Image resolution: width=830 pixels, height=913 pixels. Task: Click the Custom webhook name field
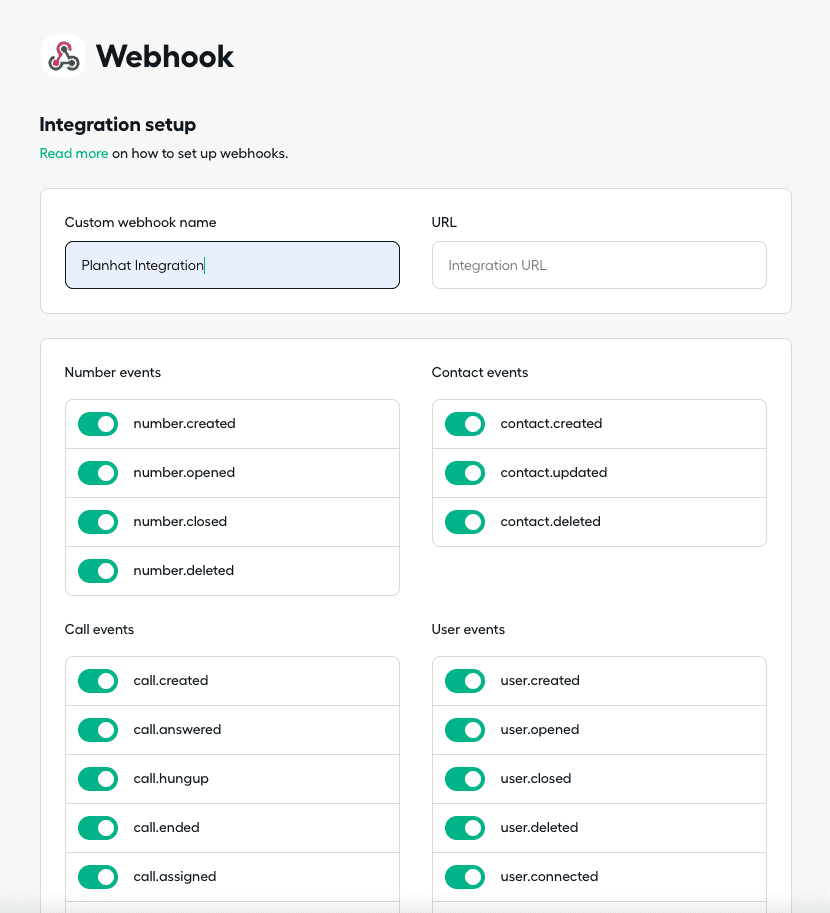[232, 265]
